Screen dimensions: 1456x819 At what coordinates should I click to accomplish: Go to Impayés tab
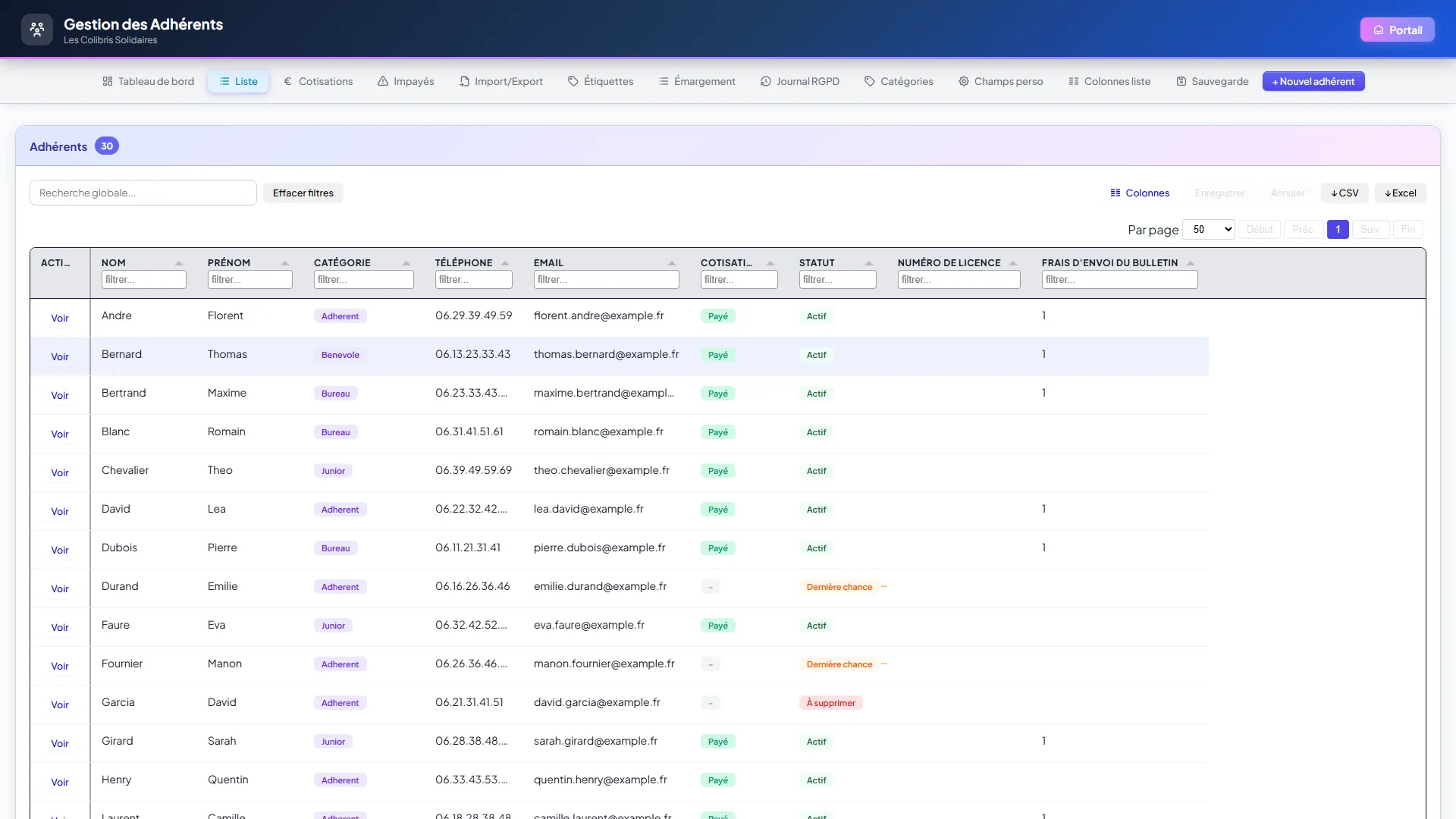coord(406,81)
